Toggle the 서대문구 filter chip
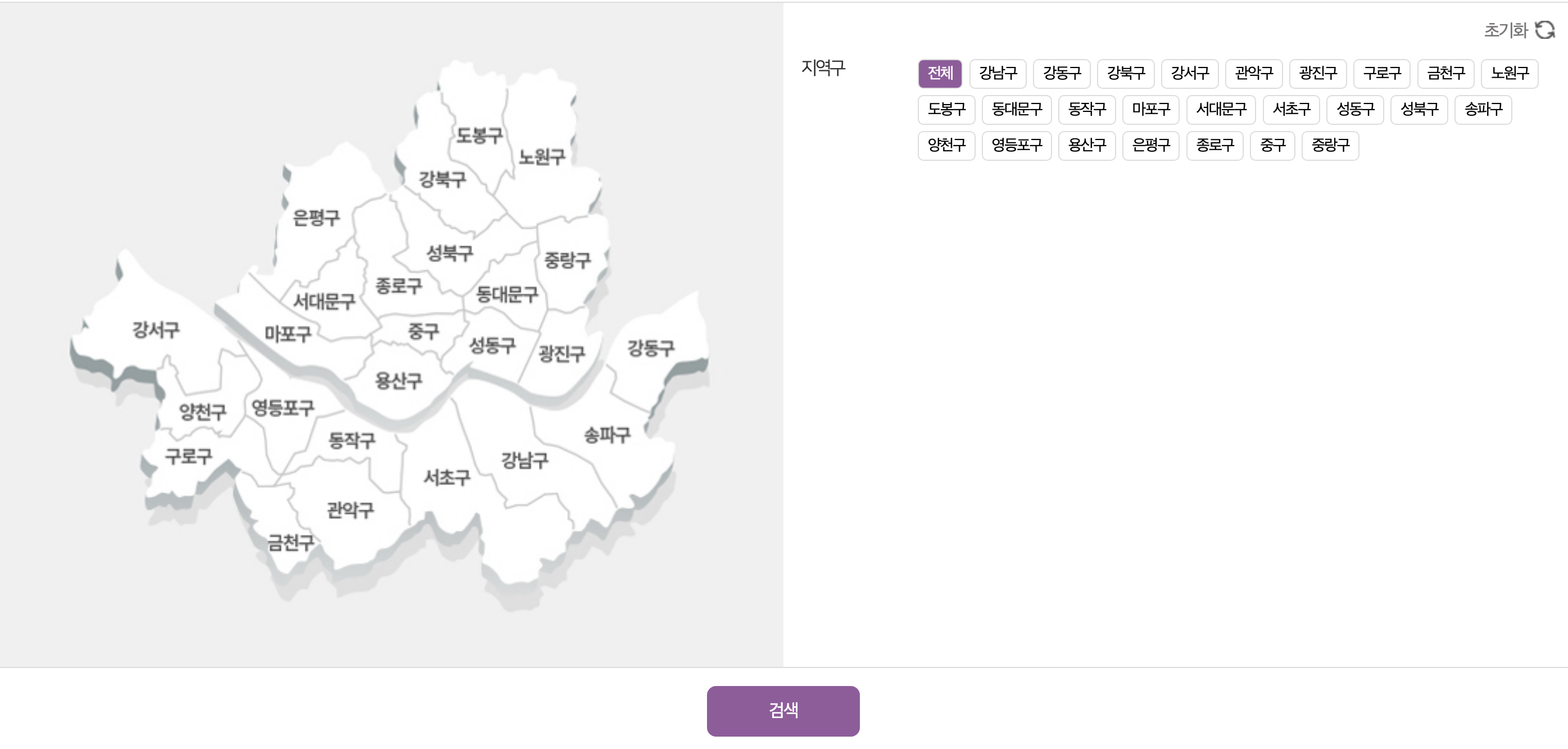This screenshot has width=1568, height=749. [x=1221, y=110]
